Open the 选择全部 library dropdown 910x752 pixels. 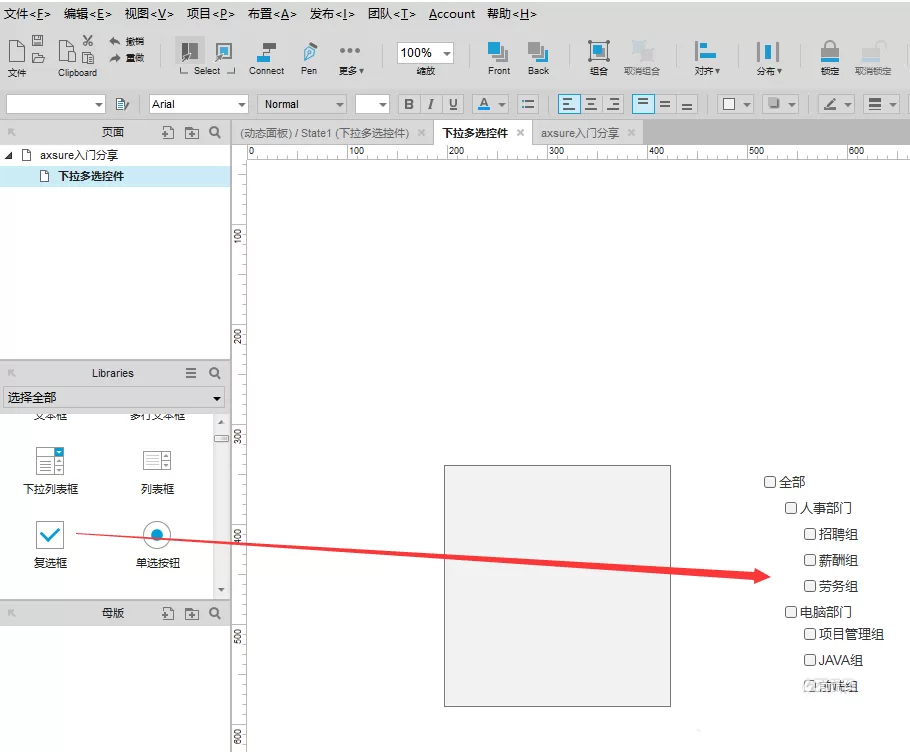114,397
